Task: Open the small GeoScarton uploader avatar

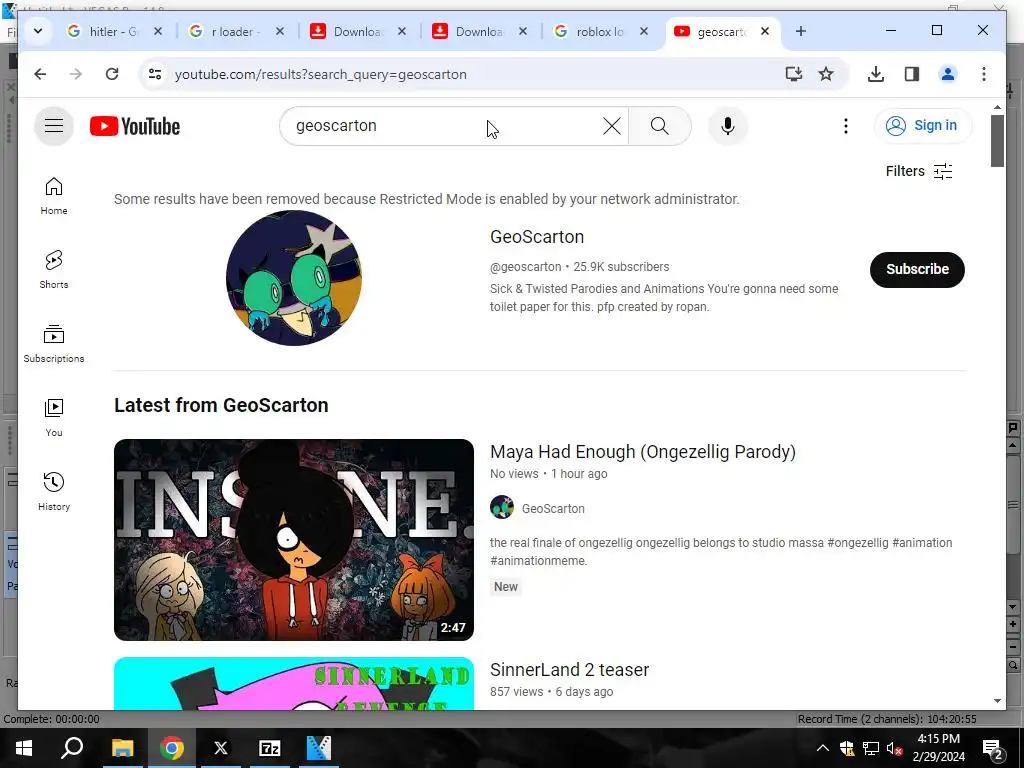Action: 502,507
